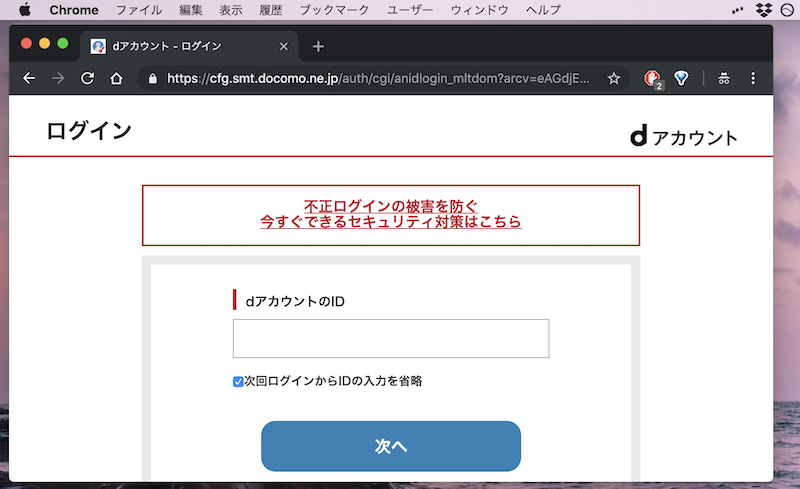Open Chrome's three-dot menu
800x489 pixels.
click(x=753, y=78)
